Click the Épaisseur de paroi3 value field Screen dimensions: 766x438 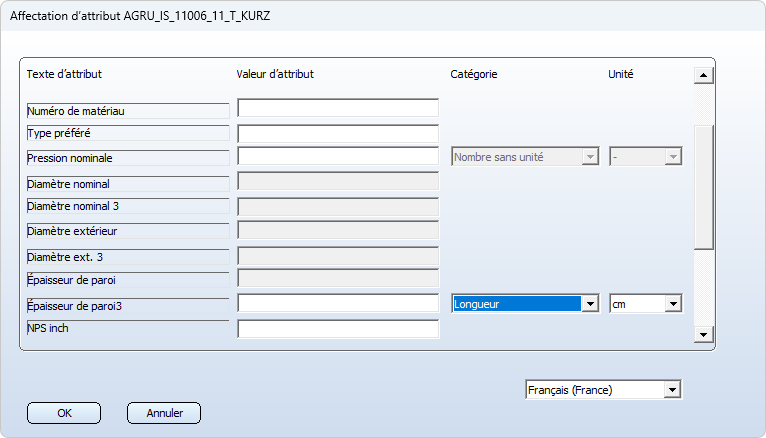click(338, 303)
